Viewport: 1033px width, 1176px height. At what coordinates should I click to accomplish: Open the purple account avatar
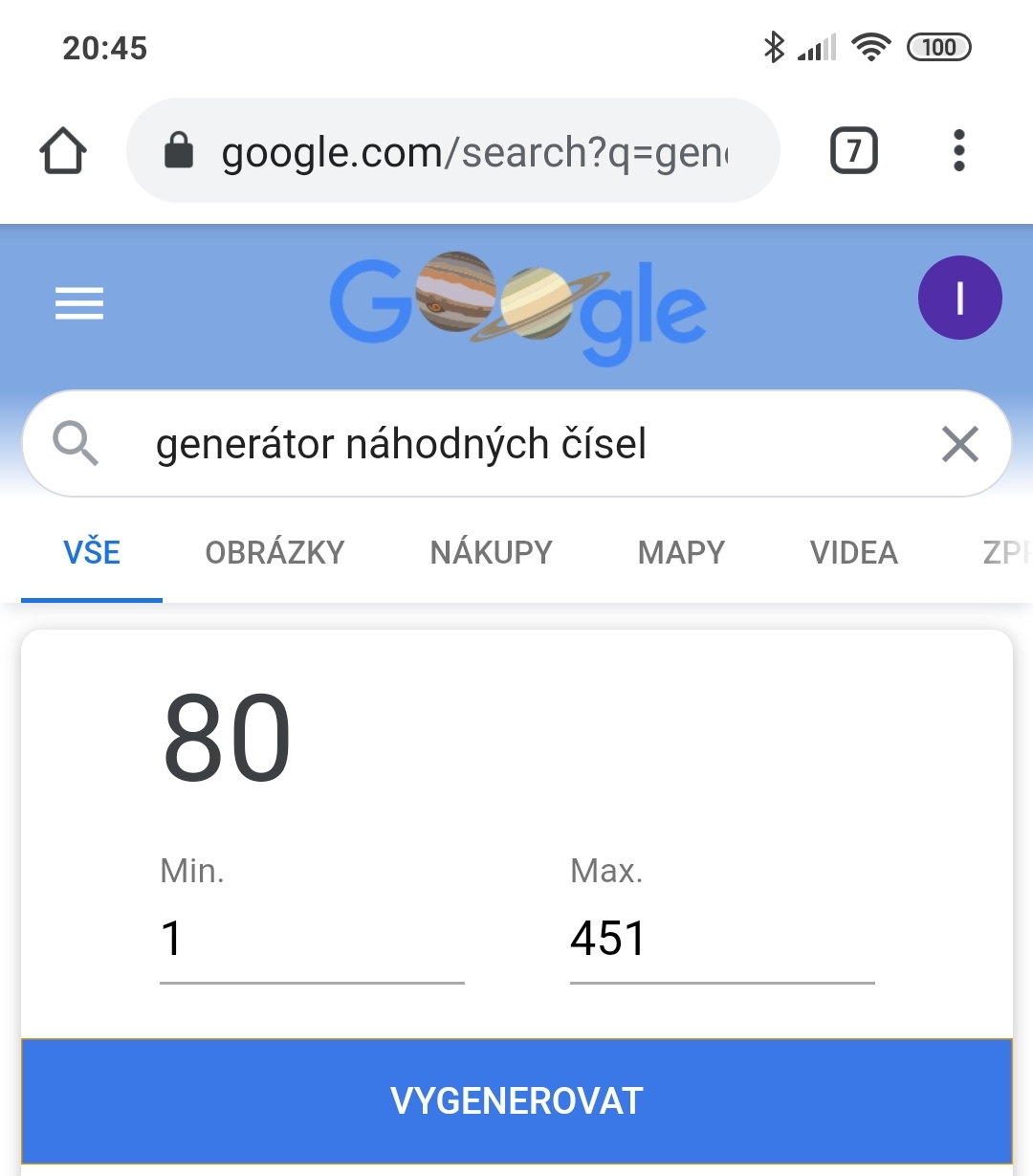959,298
